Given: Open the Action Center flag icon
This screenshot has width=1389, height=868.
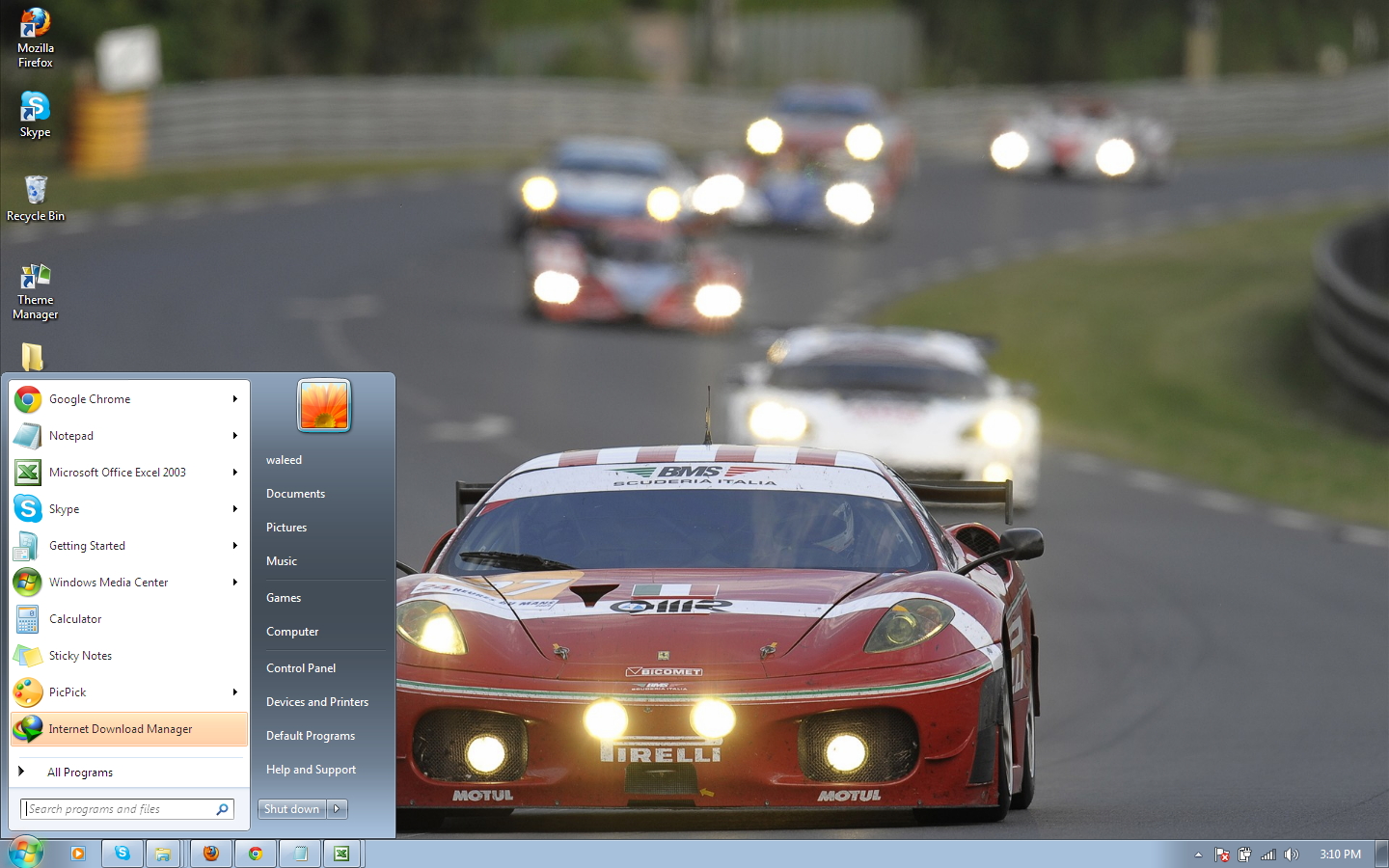Looking at the screenshot, I should pos(1222,854).
